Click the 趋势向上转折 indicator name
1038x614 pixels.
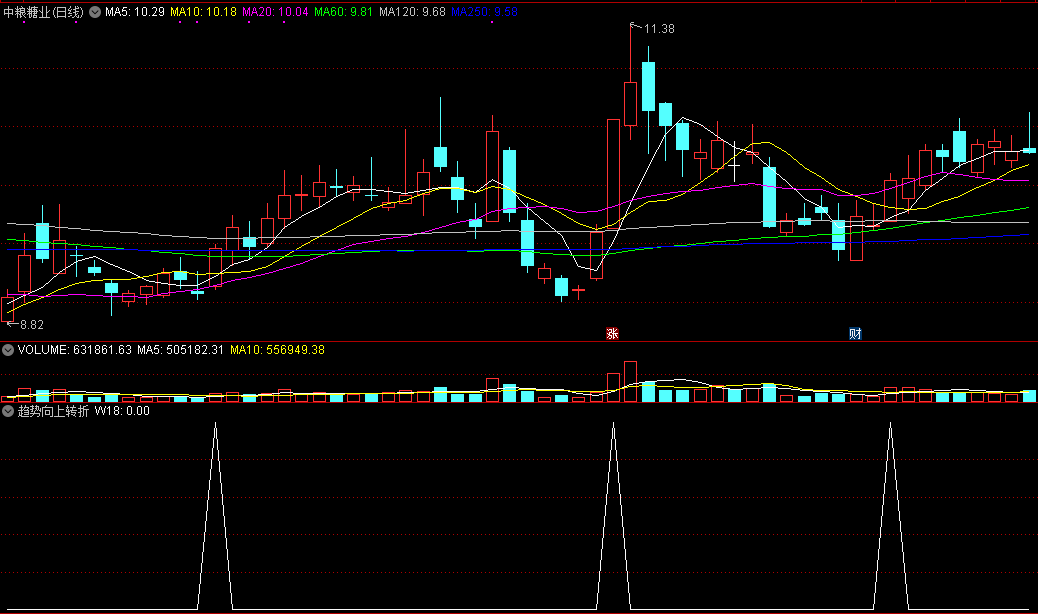click(x=53, y=411)
